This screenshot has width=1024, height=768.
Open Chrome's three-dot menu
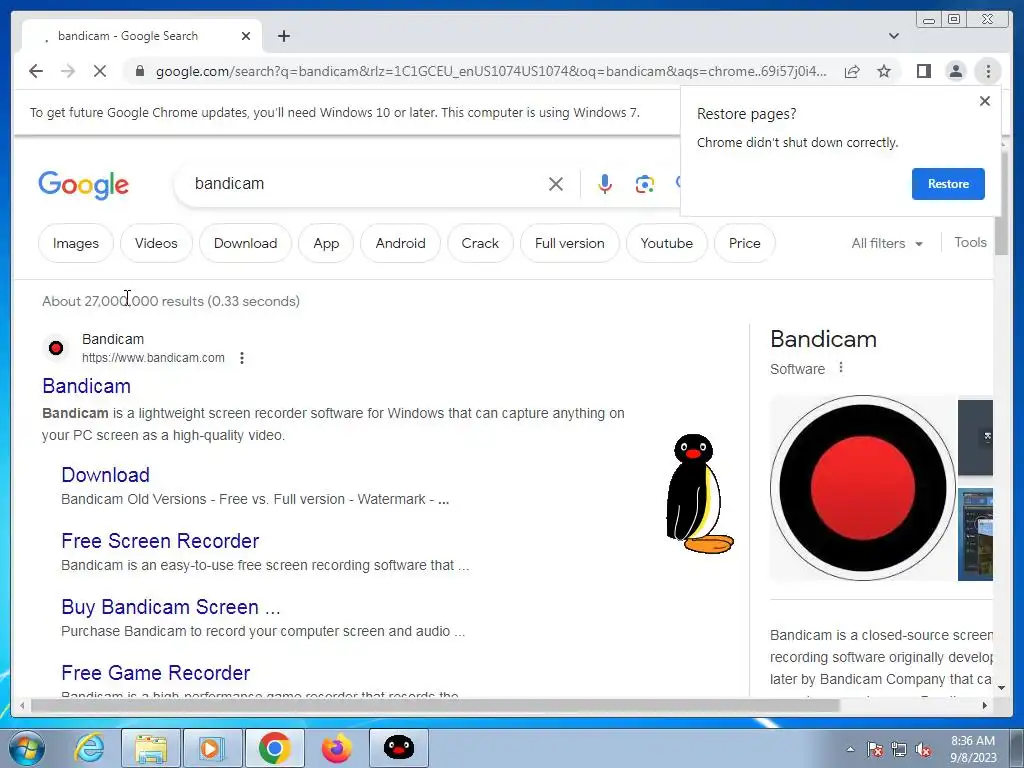click(x=988, y=71)
